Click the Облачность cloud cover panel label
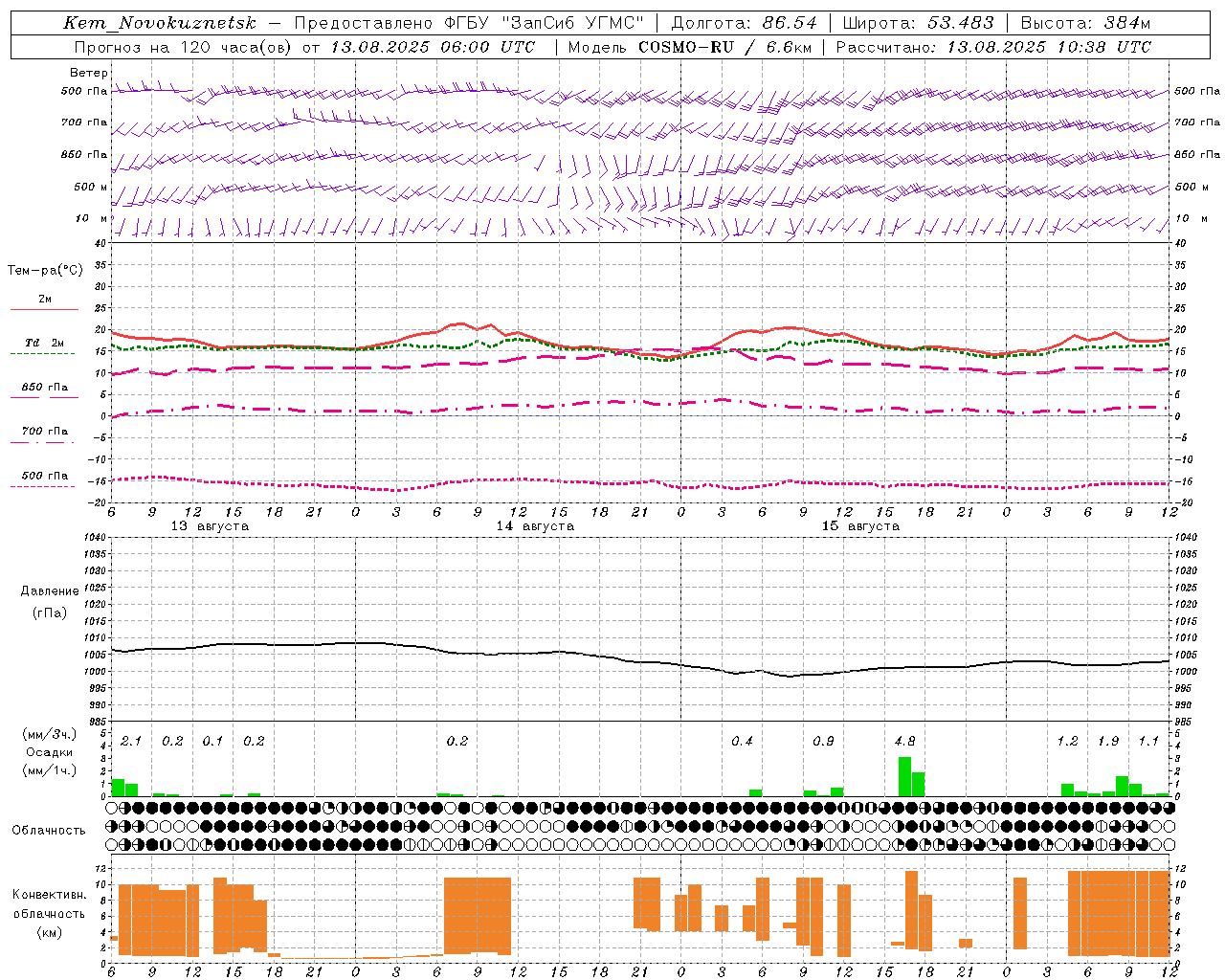The width and height of the screenshot is (1225, 980). pyautogui.click(x=49, y=831)
